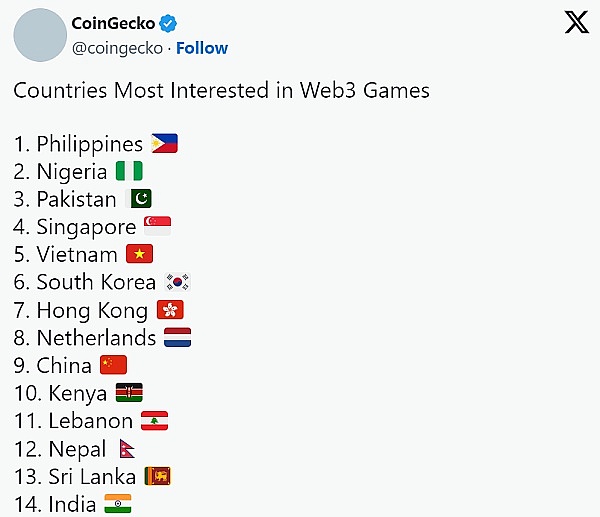Click the Kenya flag emoji
Viewport: 600px width, 517px height.
129,393
